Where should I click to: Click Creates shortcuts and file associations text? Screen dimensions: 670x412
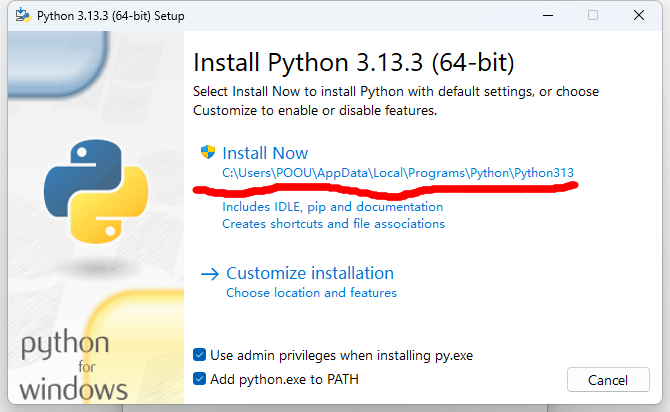tap(333, 224)
